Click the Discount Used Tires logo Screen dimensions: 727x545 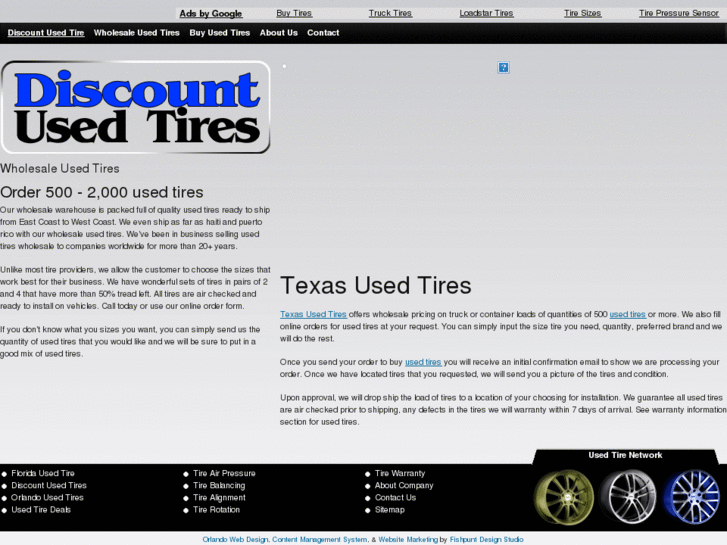point(135,107)
